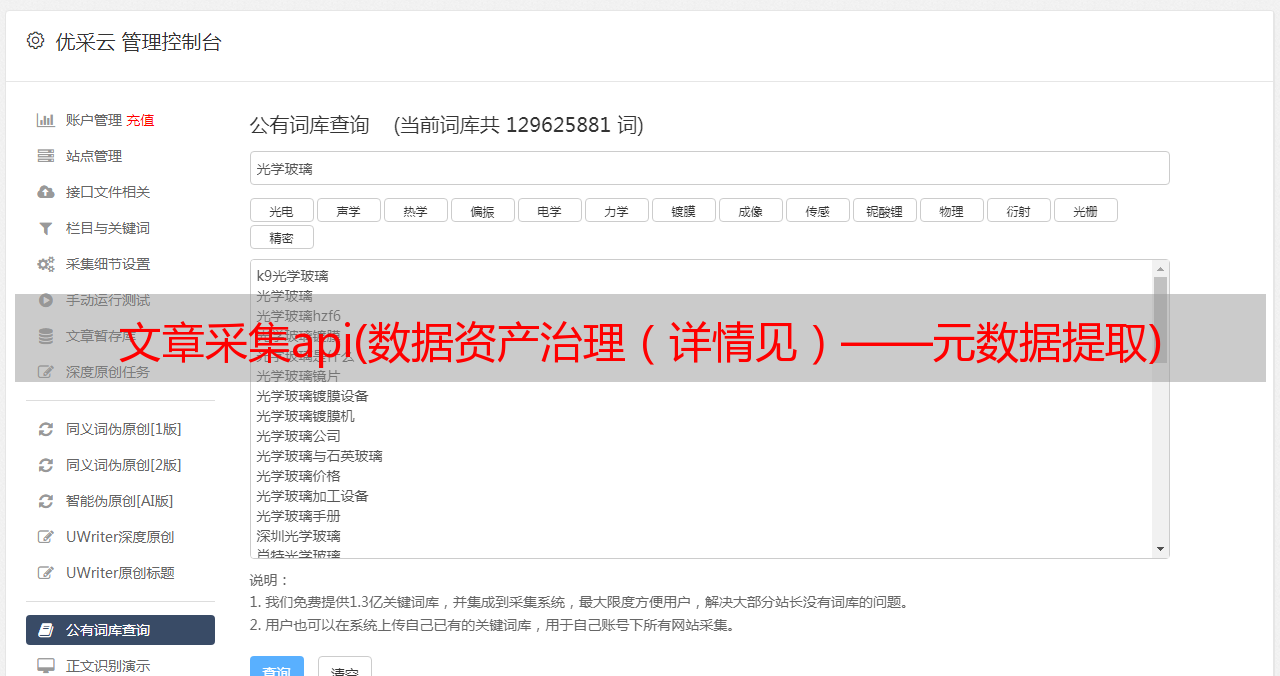This screenshot has width=1280, height=676.
Task: Click the results list down scroll arrow
Action: 1160,549
